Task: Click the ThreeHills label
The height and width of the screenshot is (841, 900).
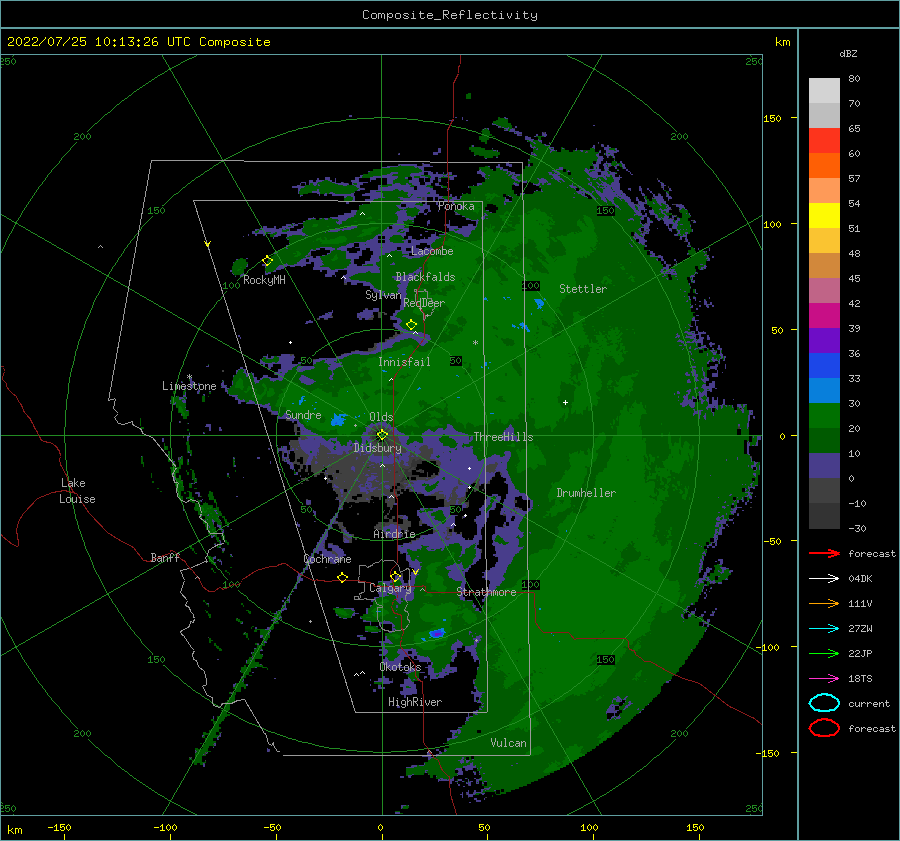Action: (x=503, y=437)
